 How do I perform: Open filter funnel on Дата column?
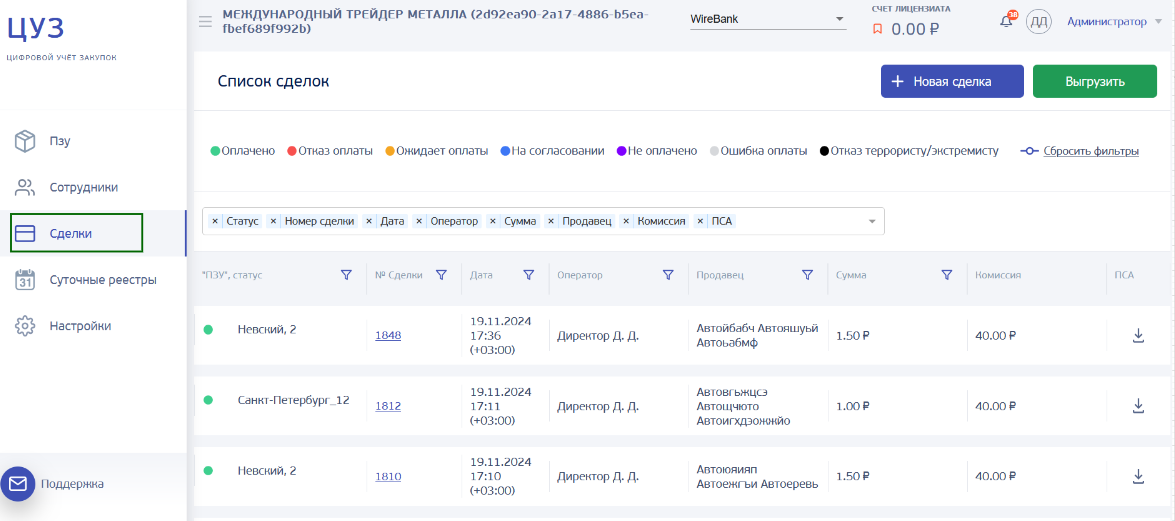pyautogui.click(x=528, y=275)
